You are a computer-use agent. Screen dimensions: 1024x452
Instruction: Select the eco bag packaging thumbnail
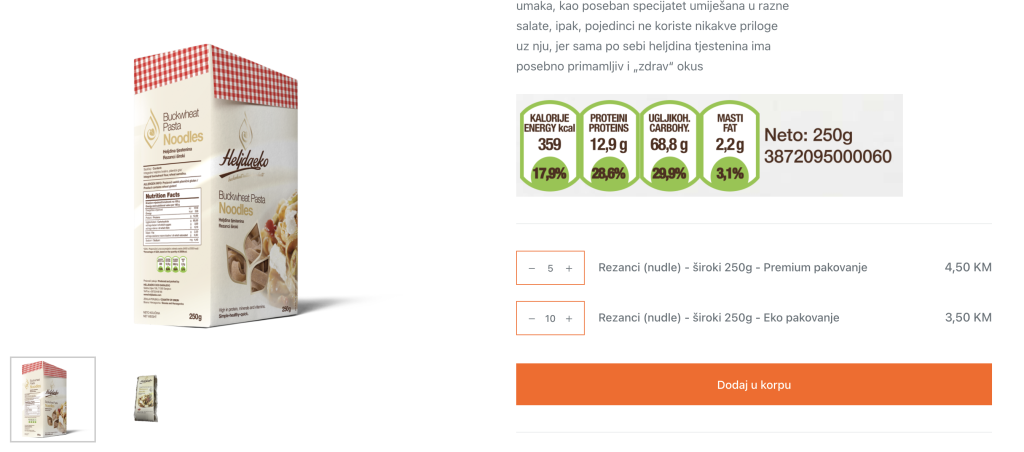tap(146, 399)
